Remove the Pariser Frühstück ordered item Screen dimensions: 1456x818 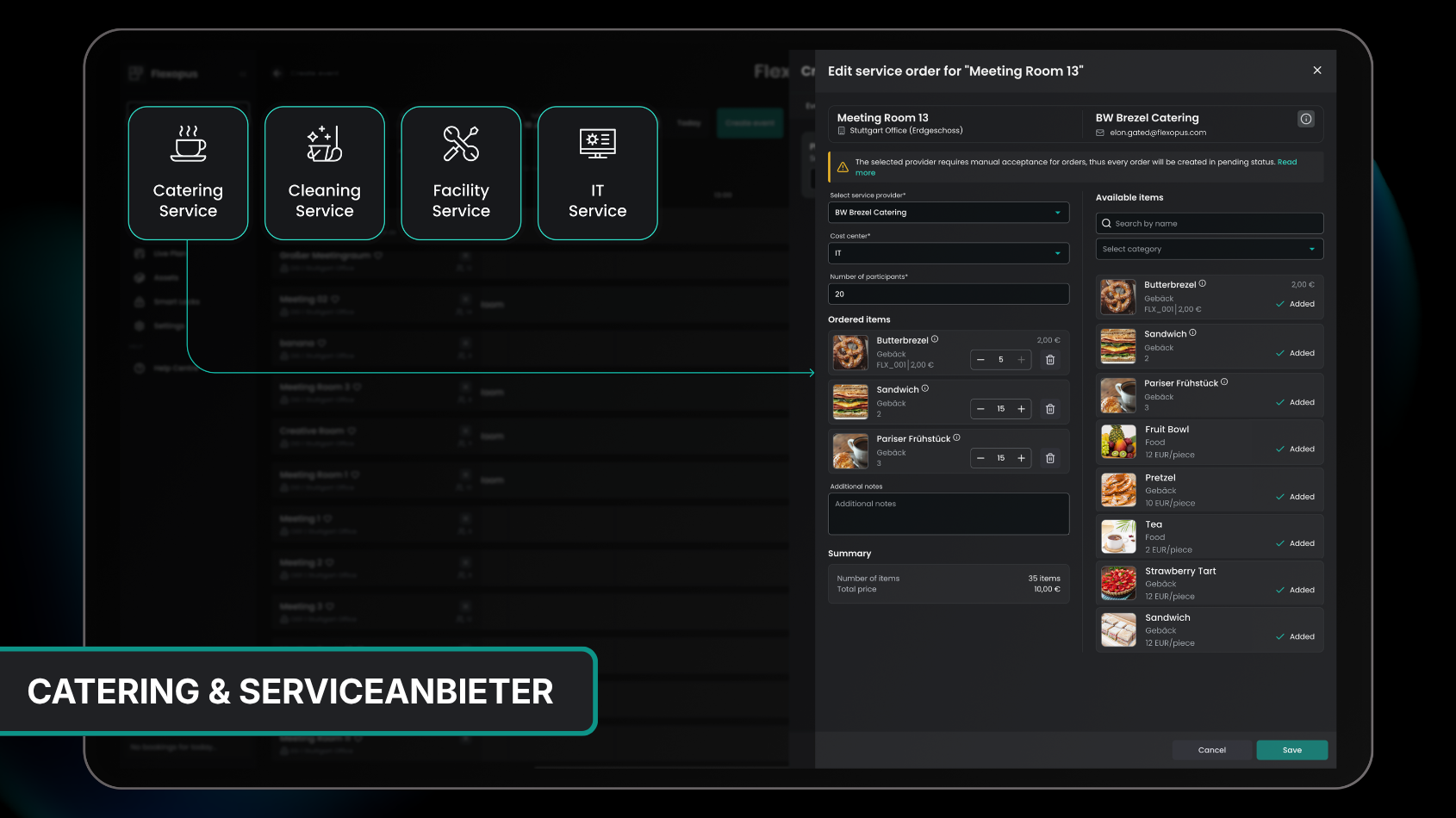click(x=1050, y=458)
